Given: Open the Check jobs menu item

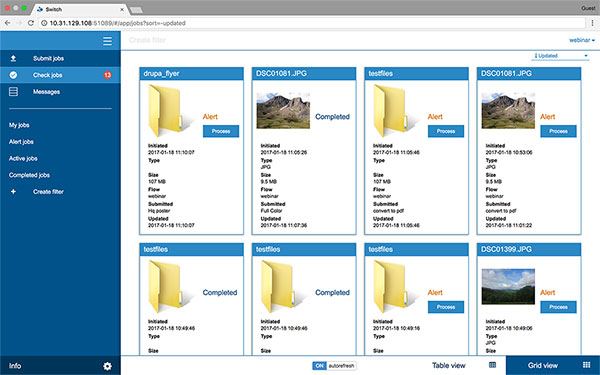Looking at the screenshot, I should tap(60, 75).
